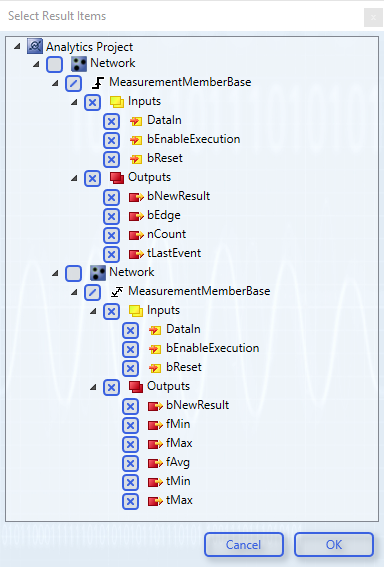Click the bEdge output icon
The image size is (384, 567).
(x=136, y=216)
